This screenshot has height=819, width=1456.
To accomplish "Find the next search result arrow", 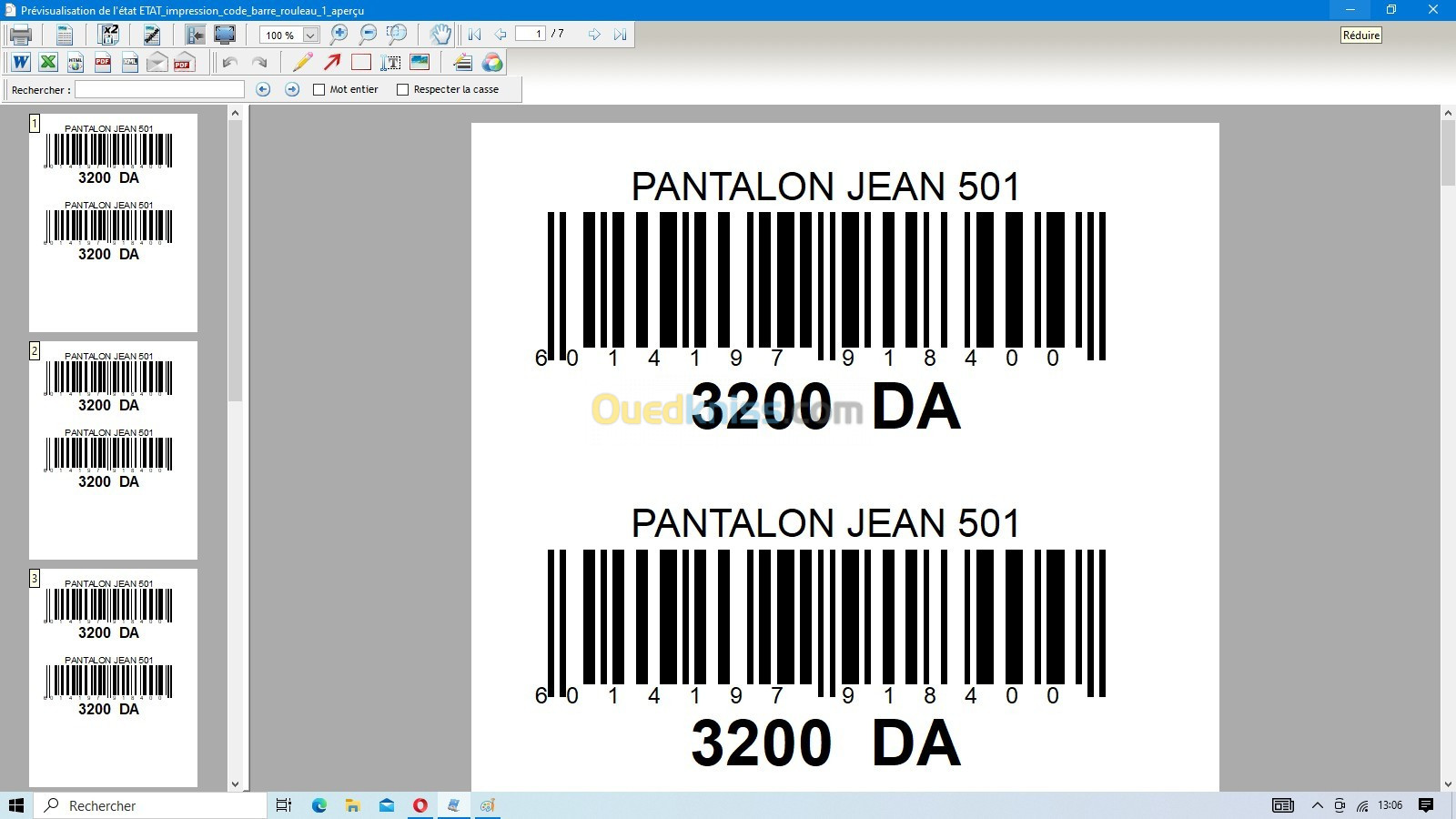I will click(x=292, y=89).
